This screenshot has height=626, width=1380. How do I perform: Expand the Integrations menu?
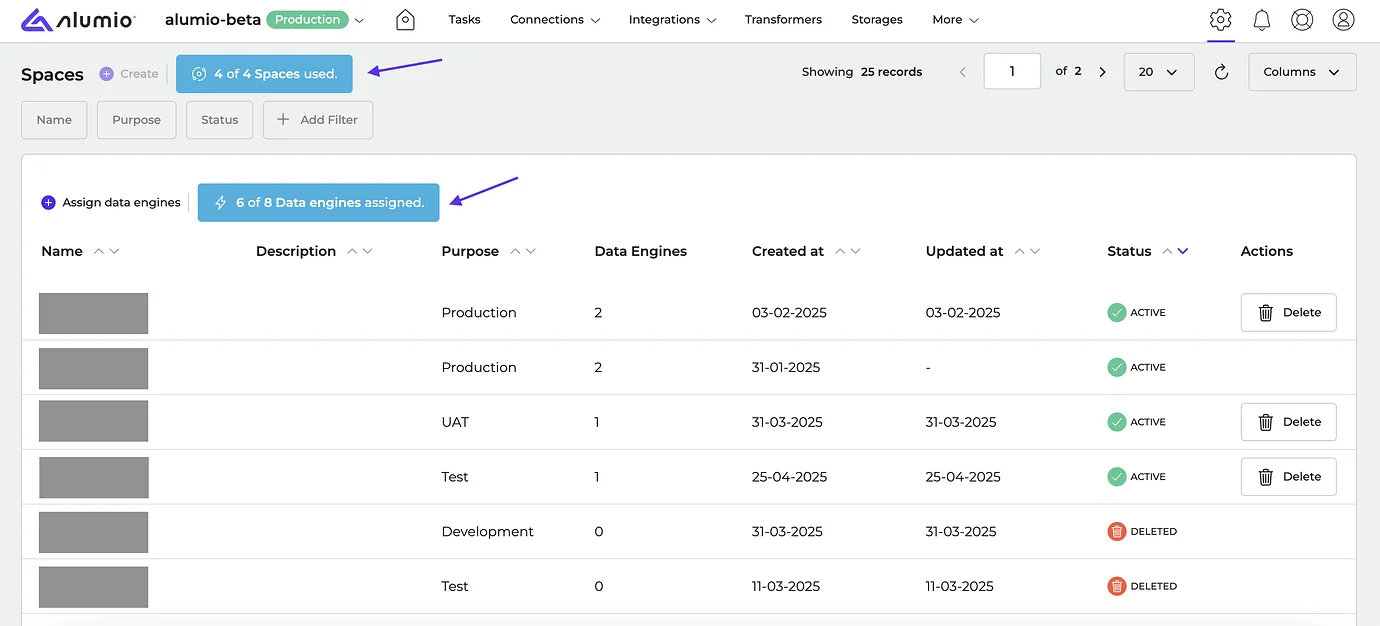(x=672, y=20)
